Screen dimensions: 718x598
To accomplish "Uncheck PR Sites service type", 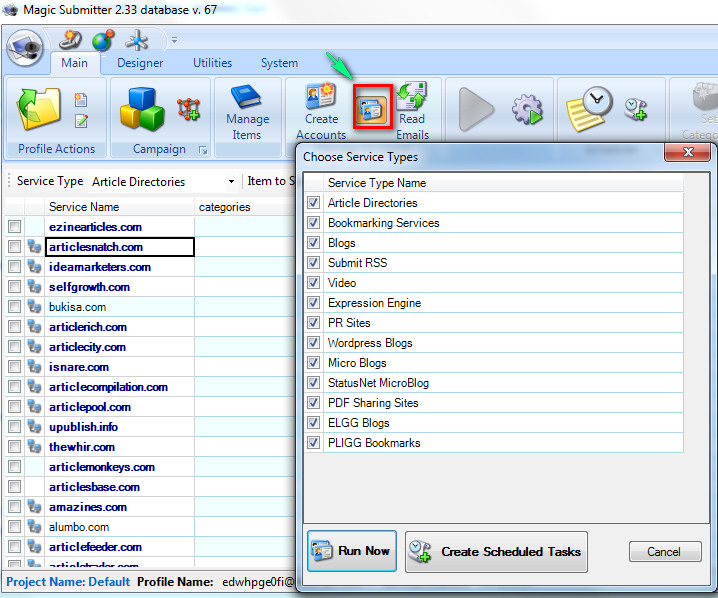I will click(314, 323).
